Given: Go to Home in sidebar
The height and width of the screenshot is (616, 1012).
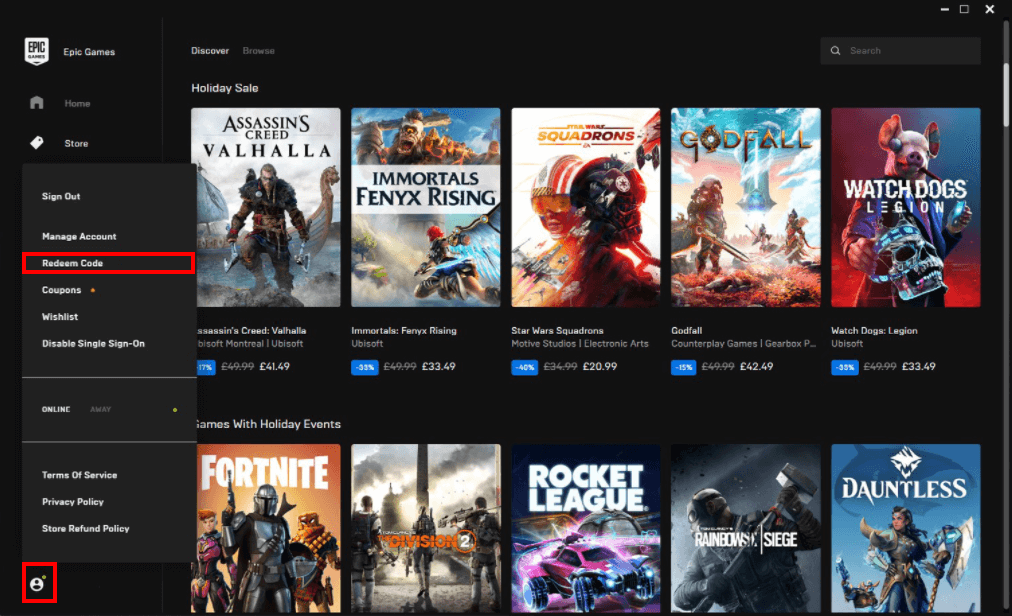Looking at the screenshot, I should [x=77, y=103].
